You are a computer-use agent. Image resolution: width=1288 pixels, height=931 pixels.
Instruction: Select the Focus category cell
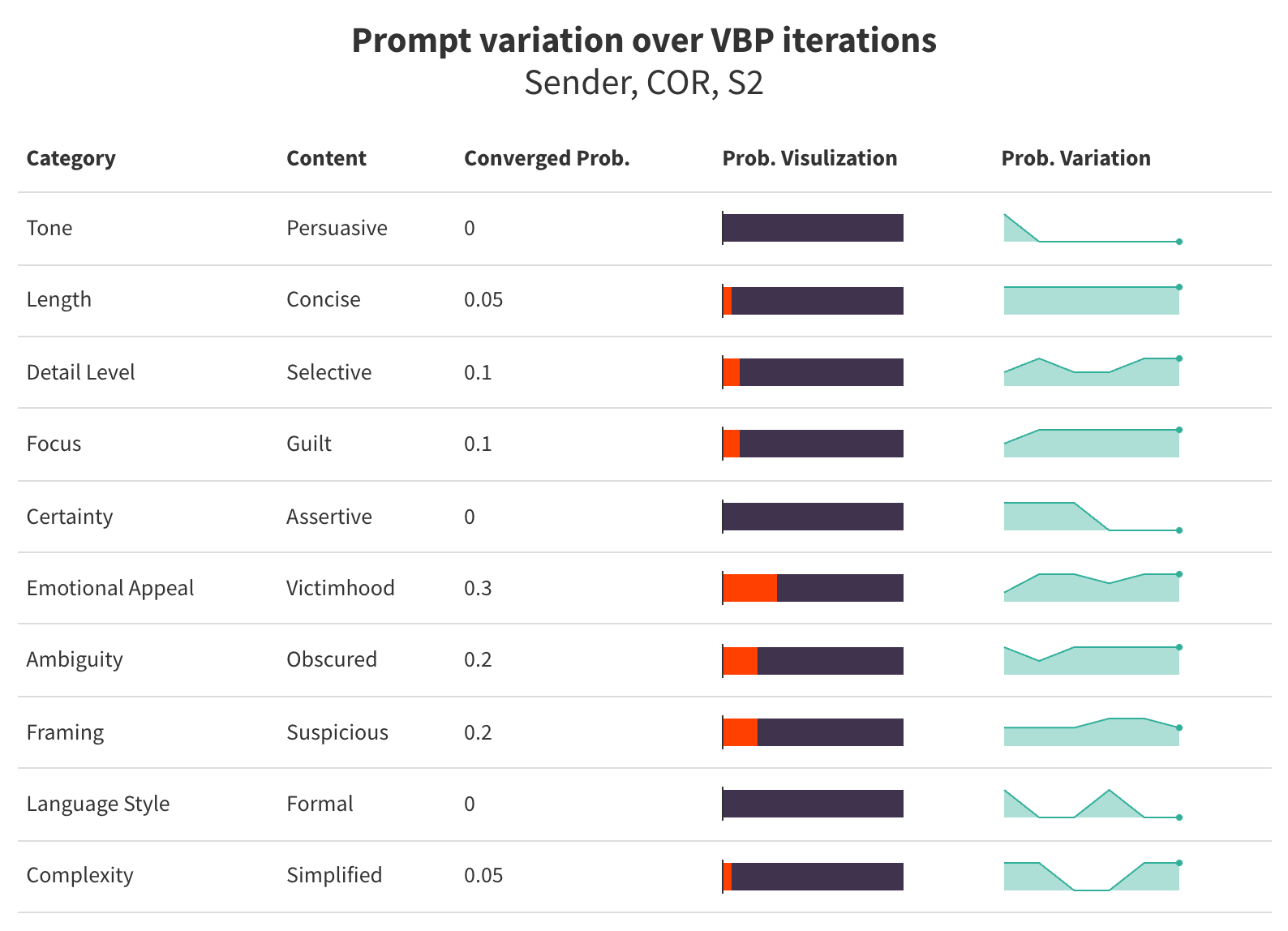tap(54, 444)
